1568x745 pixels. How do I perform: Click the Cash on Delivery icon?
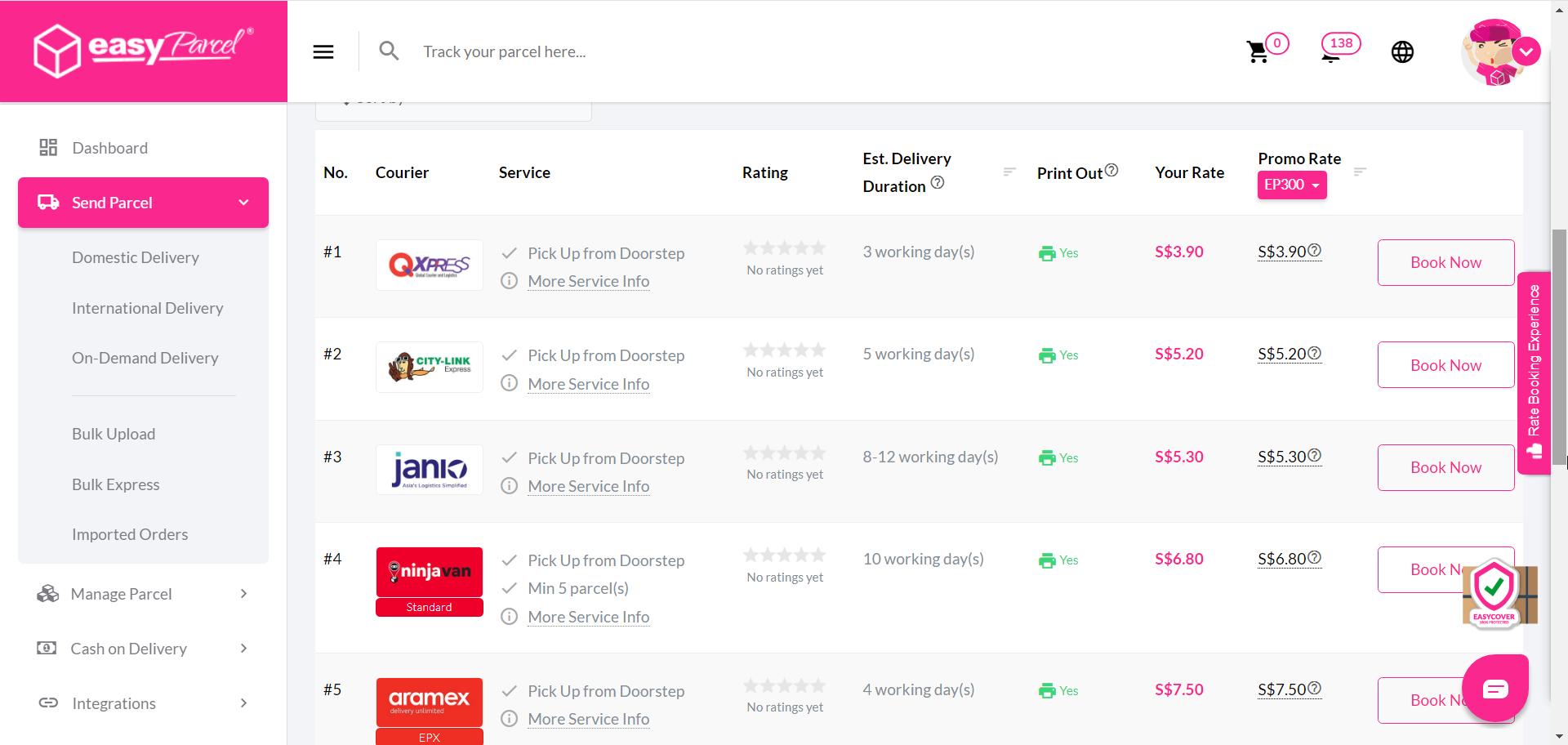tap(47, 648)
